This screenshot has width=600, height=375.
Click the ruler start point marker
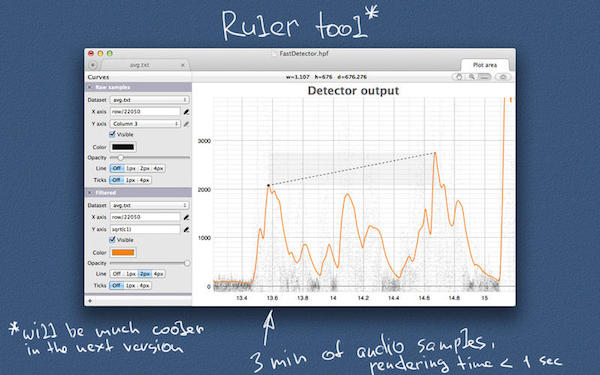269,185
